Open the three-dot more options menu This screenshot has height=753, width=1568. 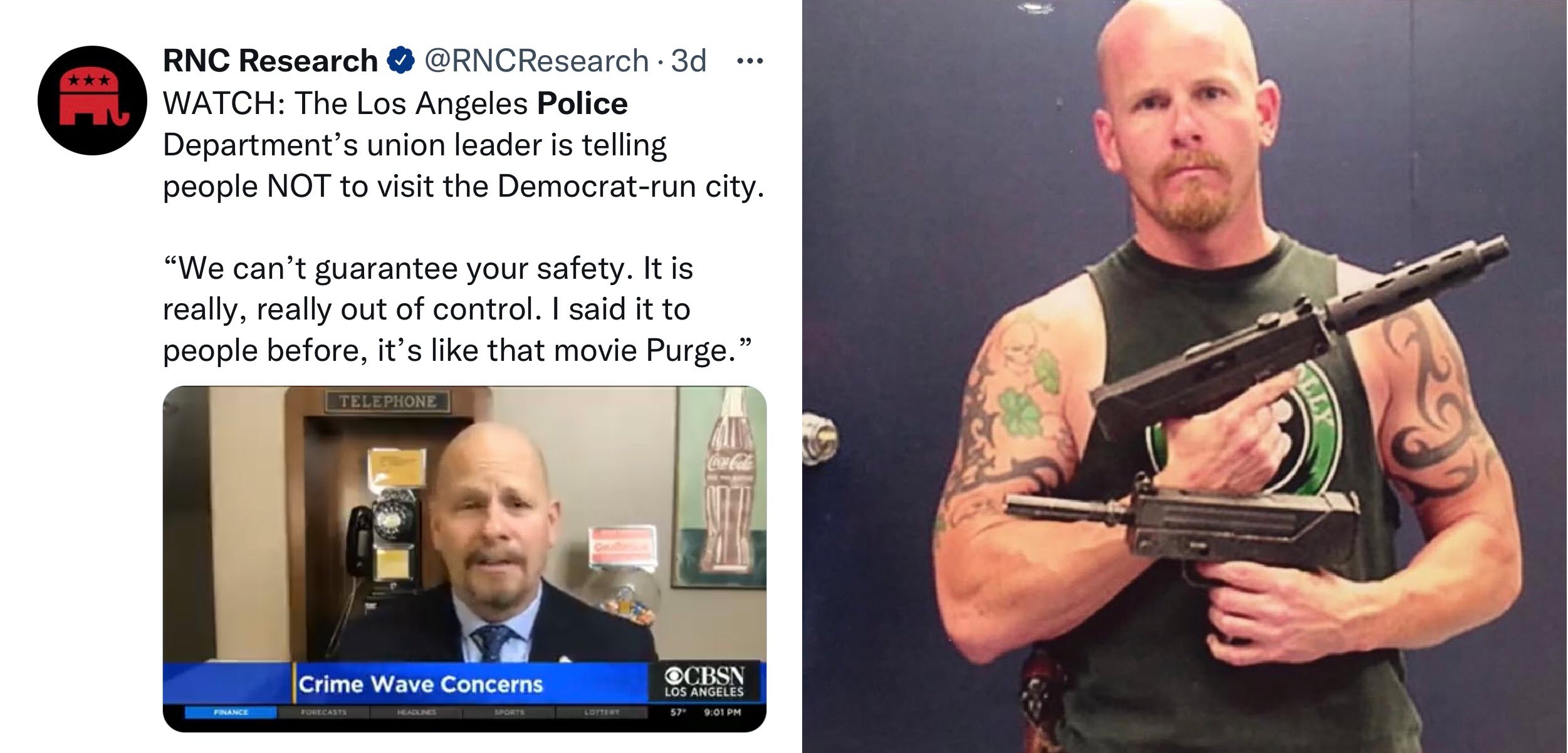[750, 61]
